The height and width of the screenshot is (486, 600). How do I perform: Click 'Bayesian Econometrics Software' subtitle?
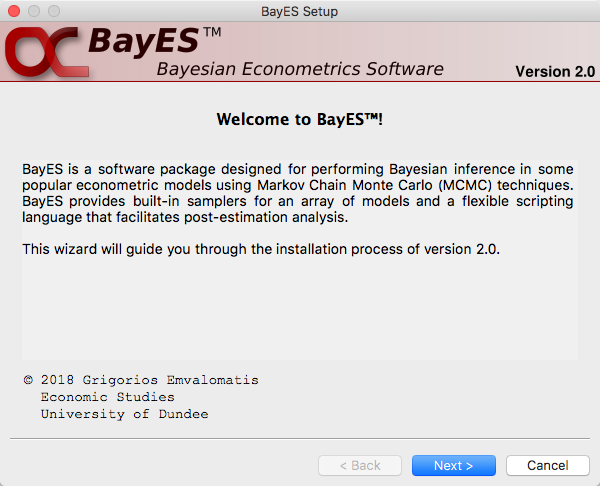tap(300, 69)
